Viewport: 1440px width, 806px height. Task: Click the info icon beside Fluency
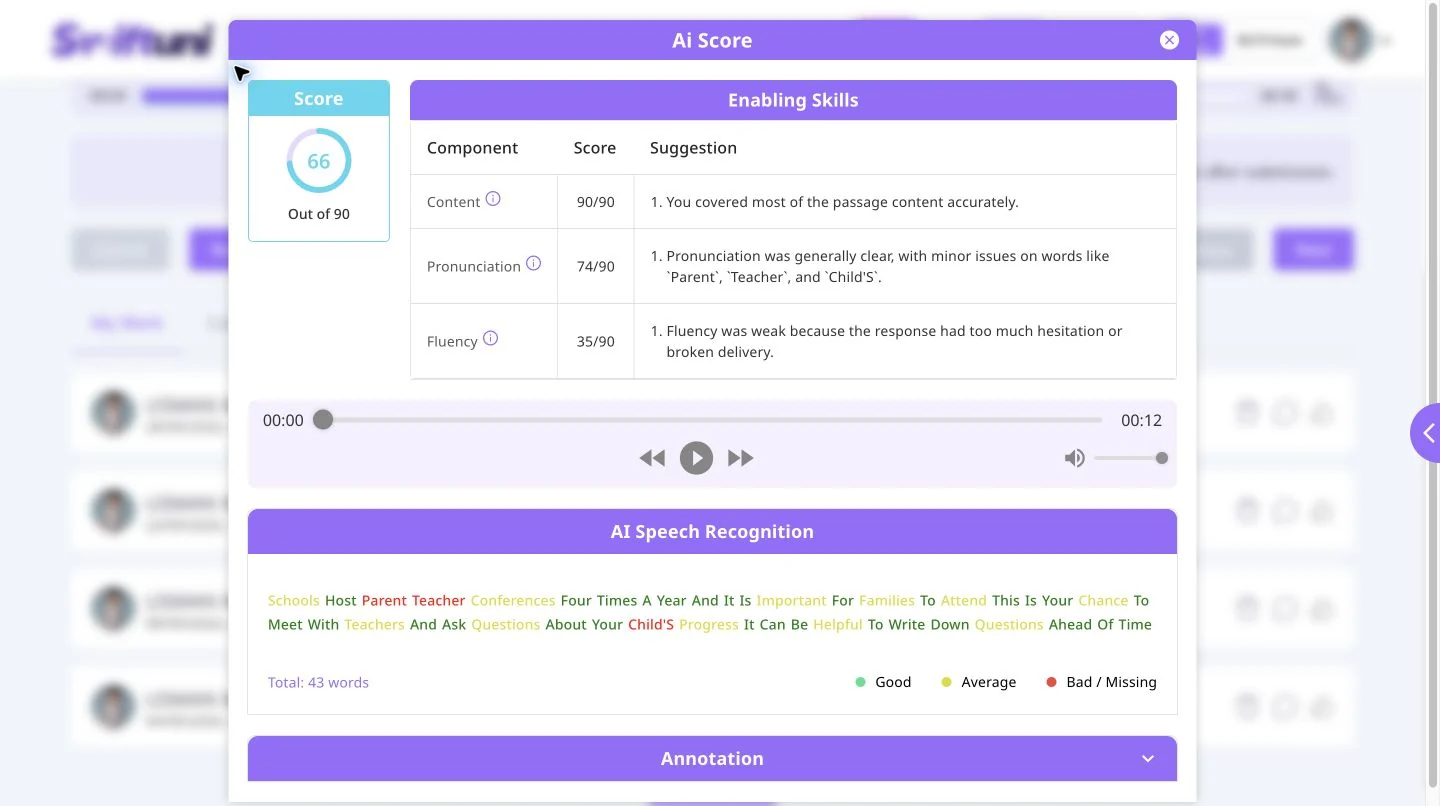coord(491,339)
